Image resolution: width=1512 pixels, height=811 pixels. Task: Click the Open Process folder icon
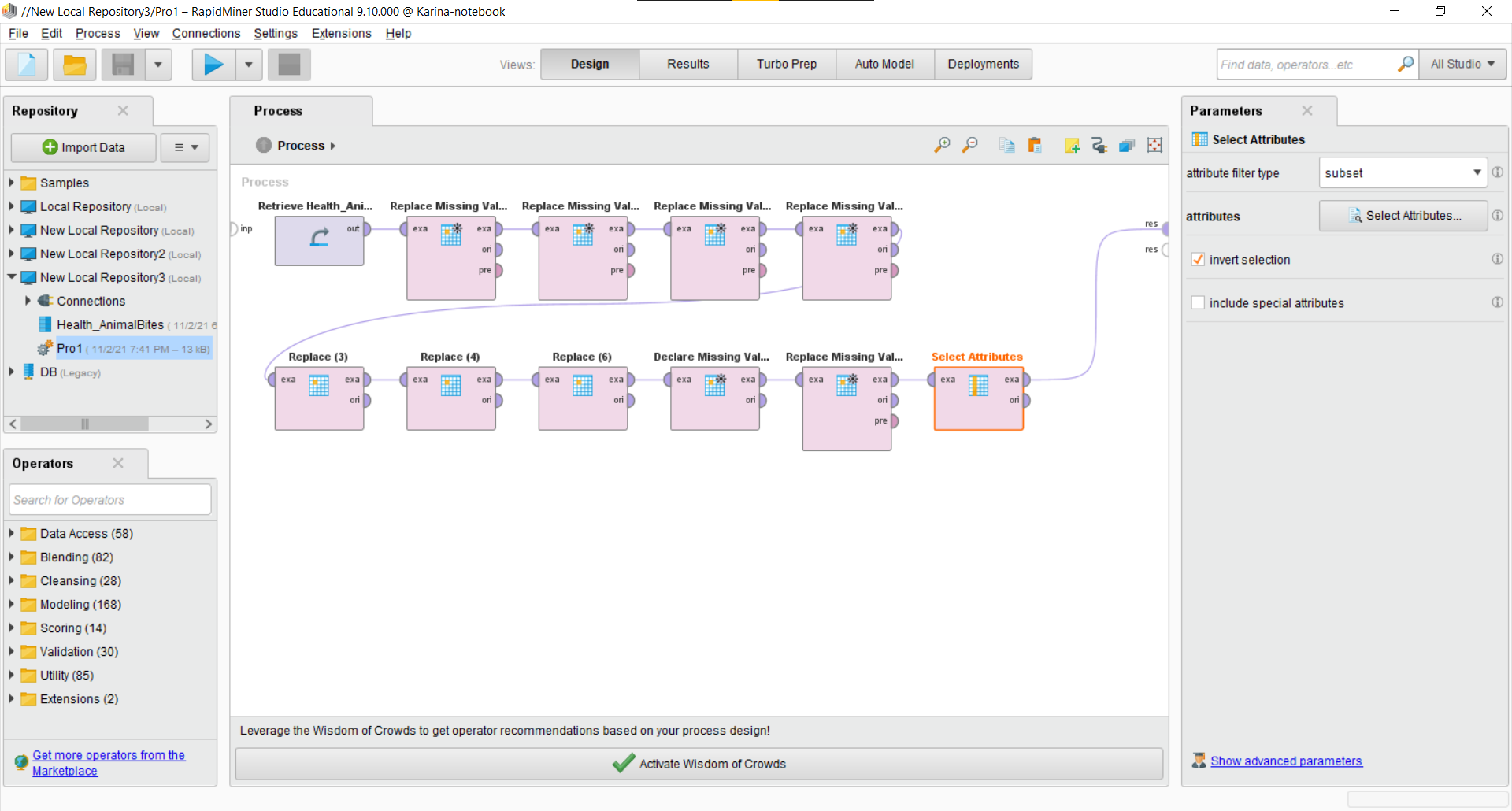click(x=75, y=65)
